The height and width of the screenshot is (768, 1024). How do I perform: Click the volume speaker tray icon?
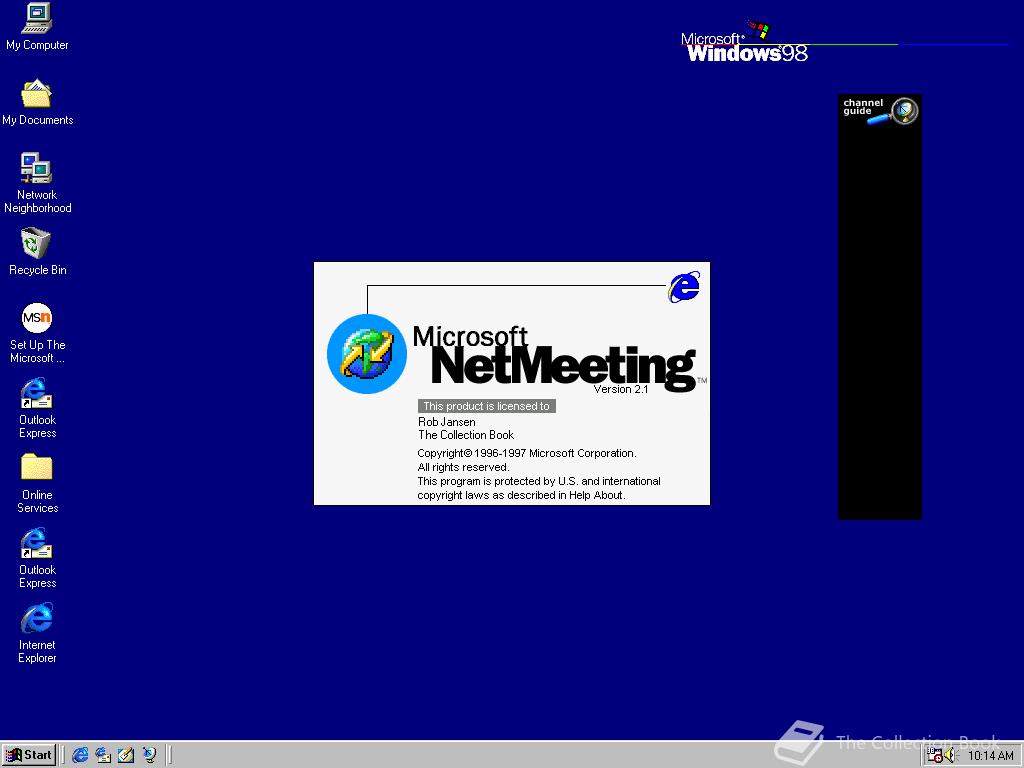coord(950,756)
